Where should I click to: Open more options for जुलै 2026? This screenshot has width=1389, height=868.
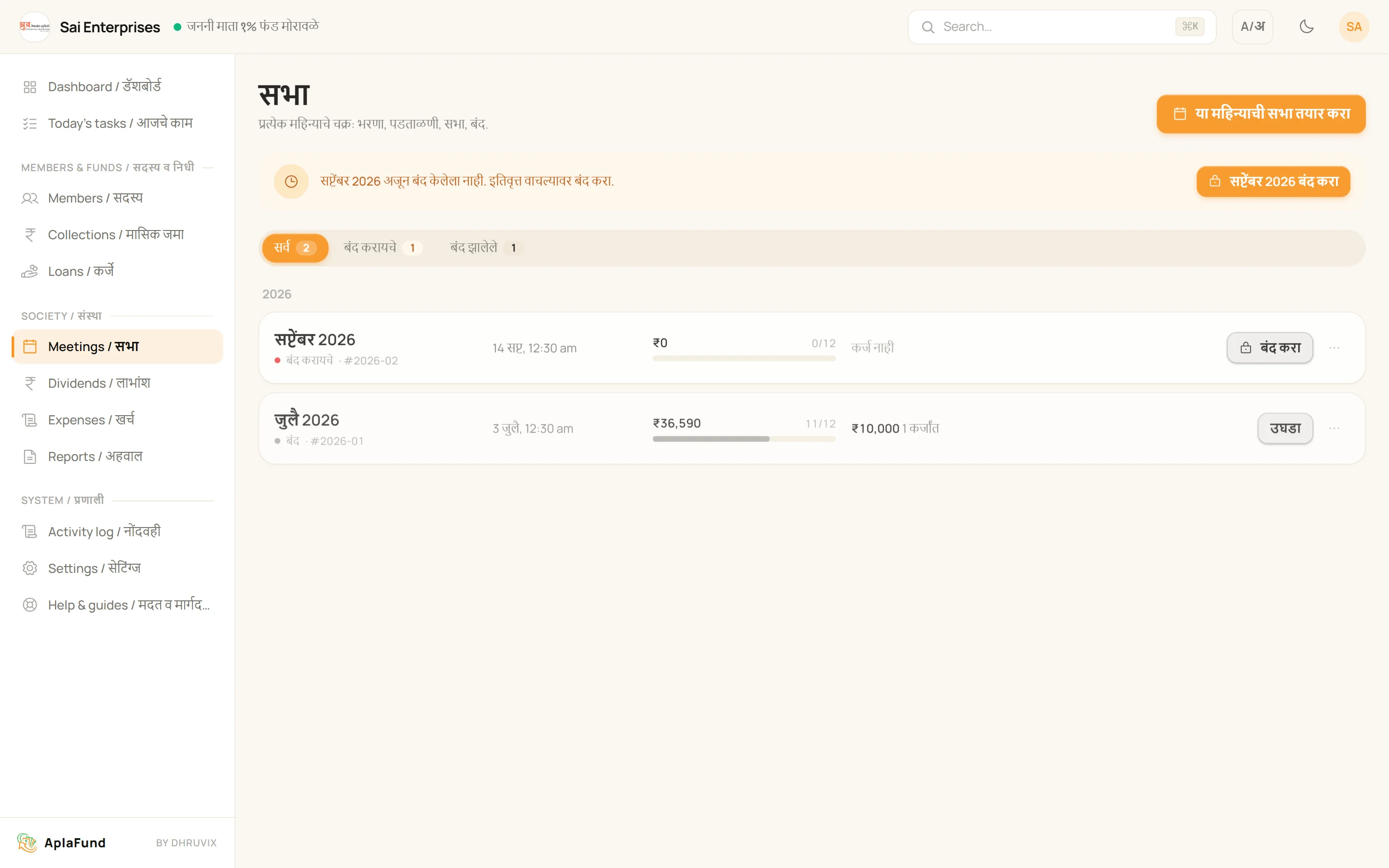tap(1335, 428)
